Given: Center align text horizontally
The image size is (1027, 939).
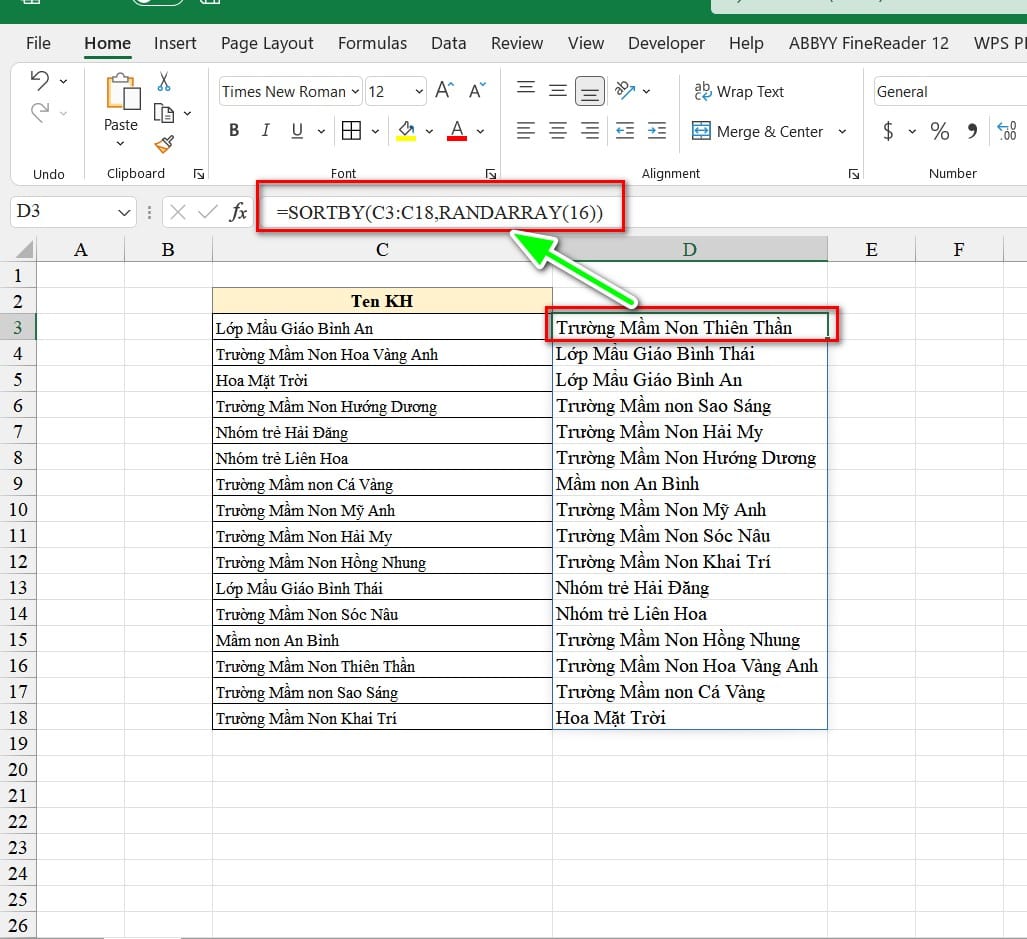Looking at the screenshot, I should click(558, 131).
